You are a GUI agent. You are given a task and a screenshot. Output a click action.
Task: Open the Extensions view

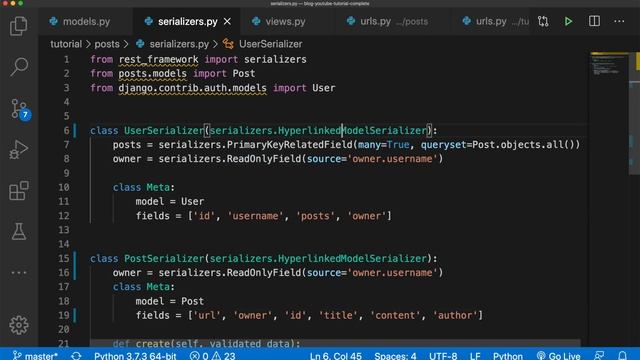tap(19, 191)
